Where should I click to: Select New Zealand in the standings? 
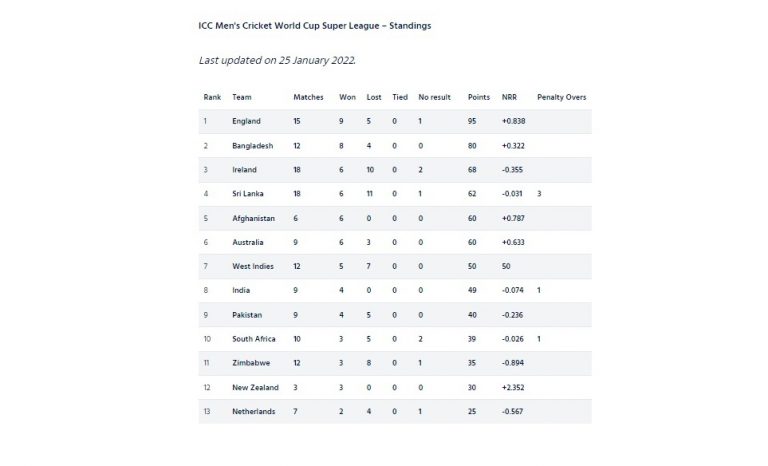click(x=254, y=386)
